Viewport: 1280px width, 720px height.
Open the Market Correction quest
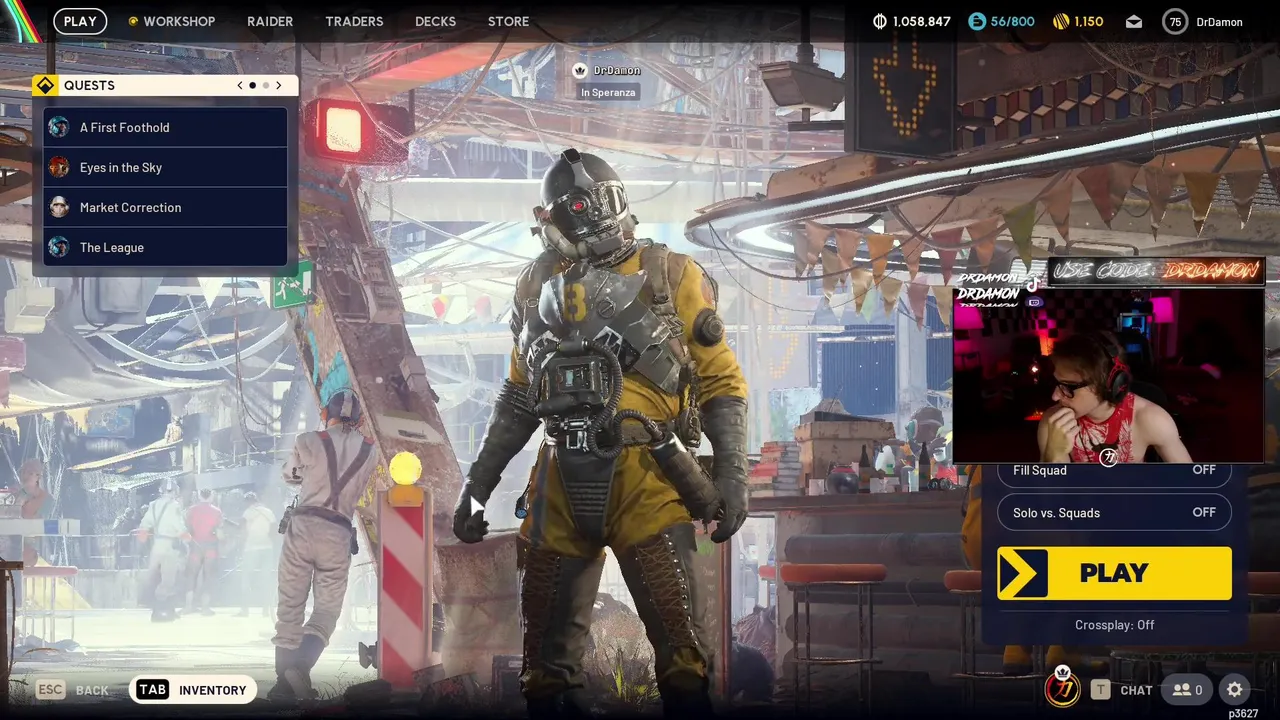click(165, 207)
